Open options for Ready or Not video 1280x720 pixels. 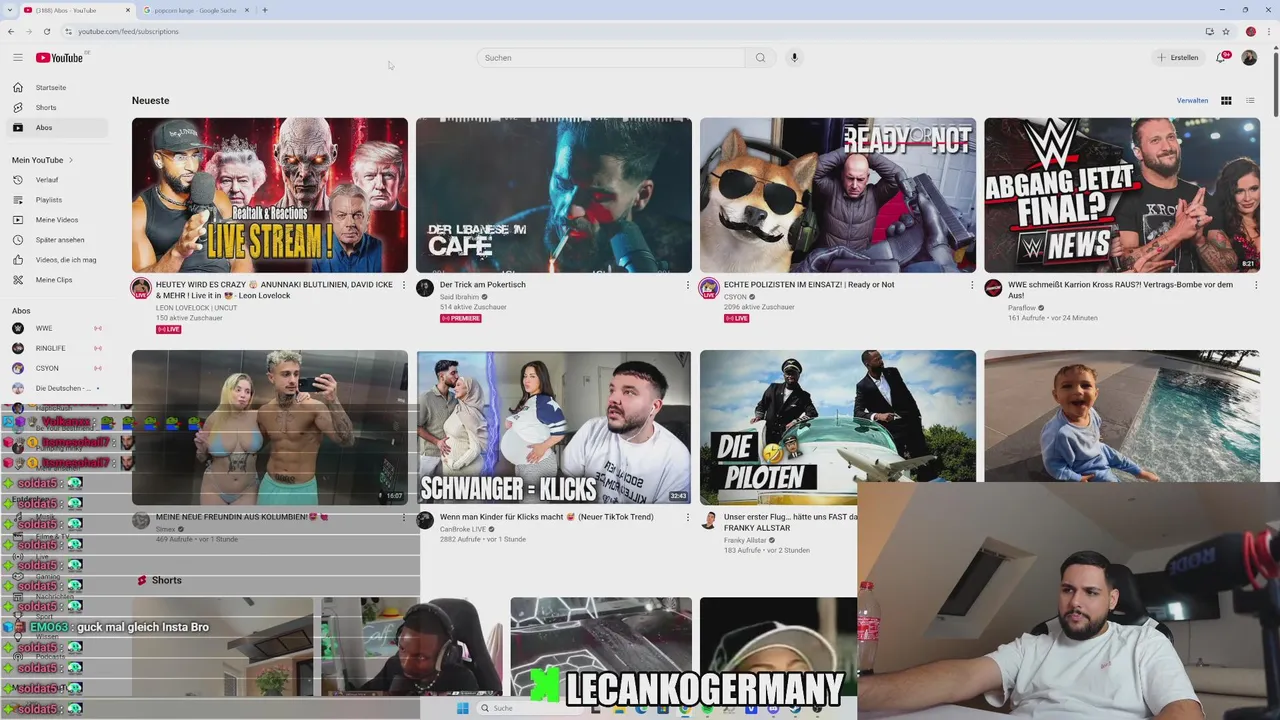coord(972,285)
